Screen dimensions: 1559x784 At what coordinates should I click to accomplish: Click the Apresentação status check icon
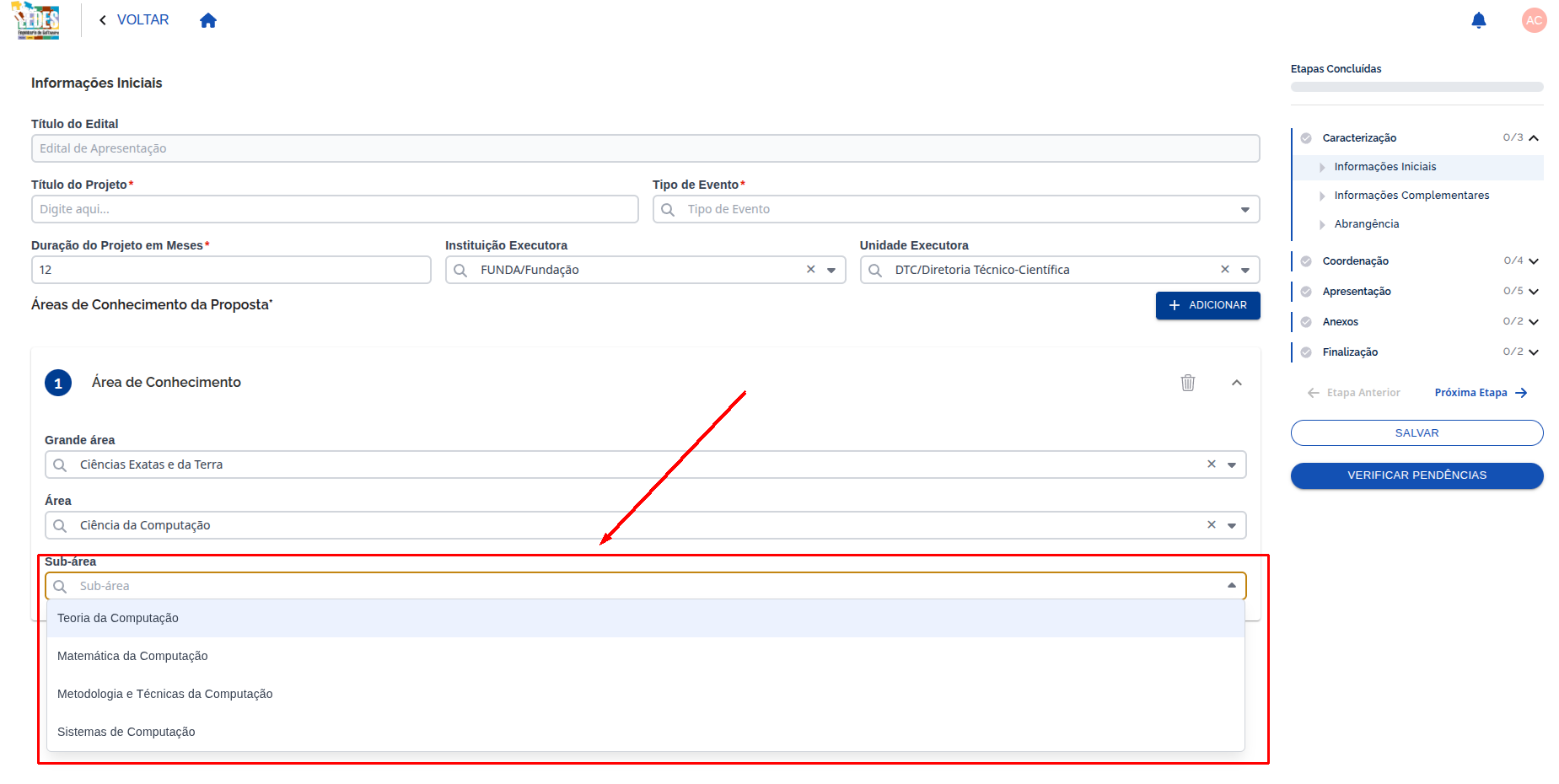1306,292
